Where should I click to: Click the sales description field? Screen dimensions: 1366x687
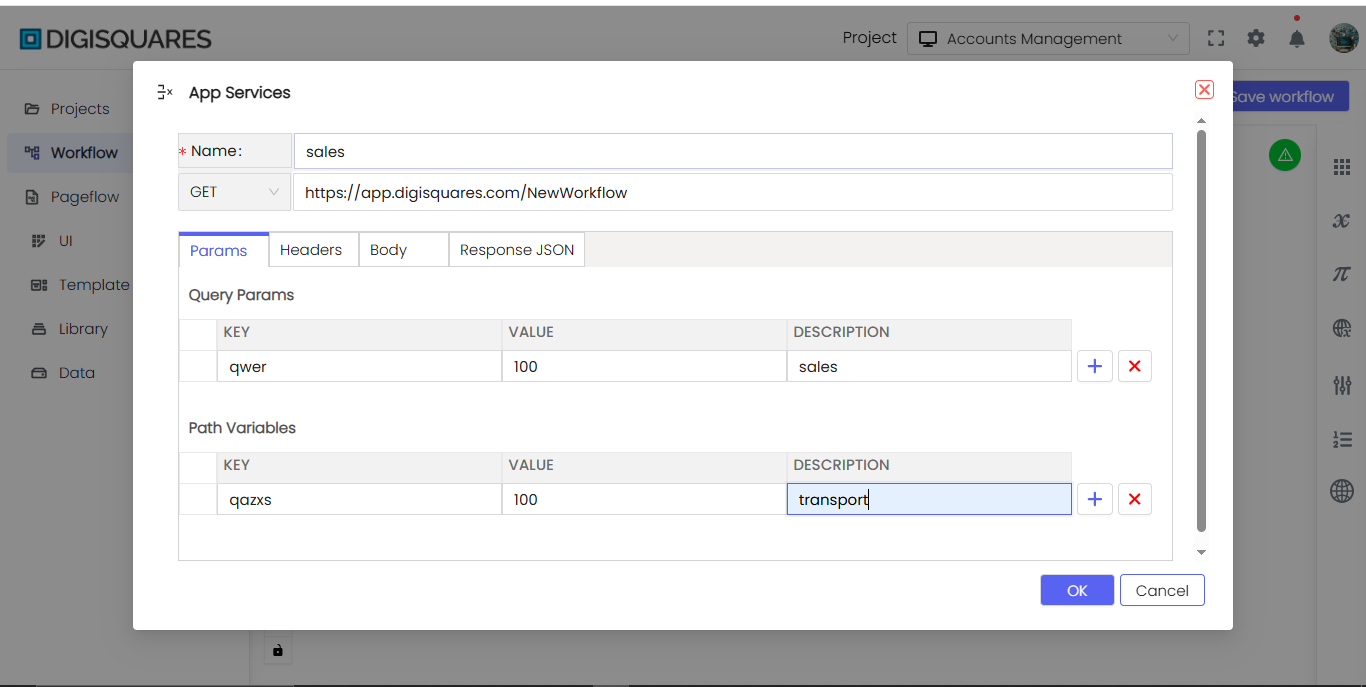[929, 366]
